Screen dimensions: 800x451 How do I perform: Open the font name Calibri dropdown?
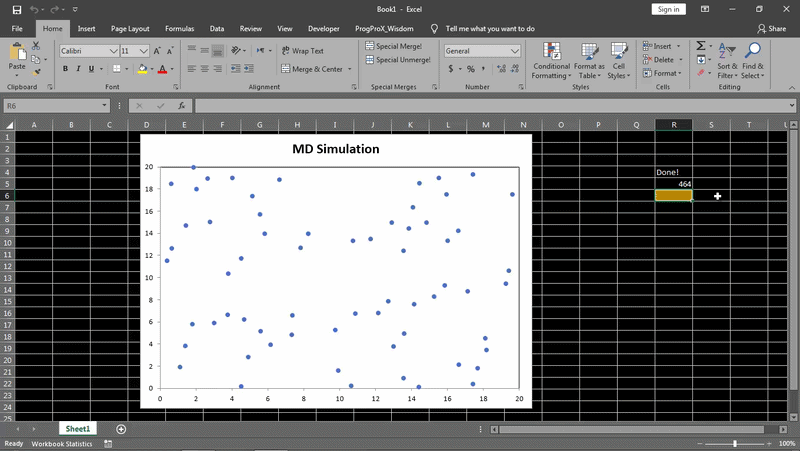point(114,51)
